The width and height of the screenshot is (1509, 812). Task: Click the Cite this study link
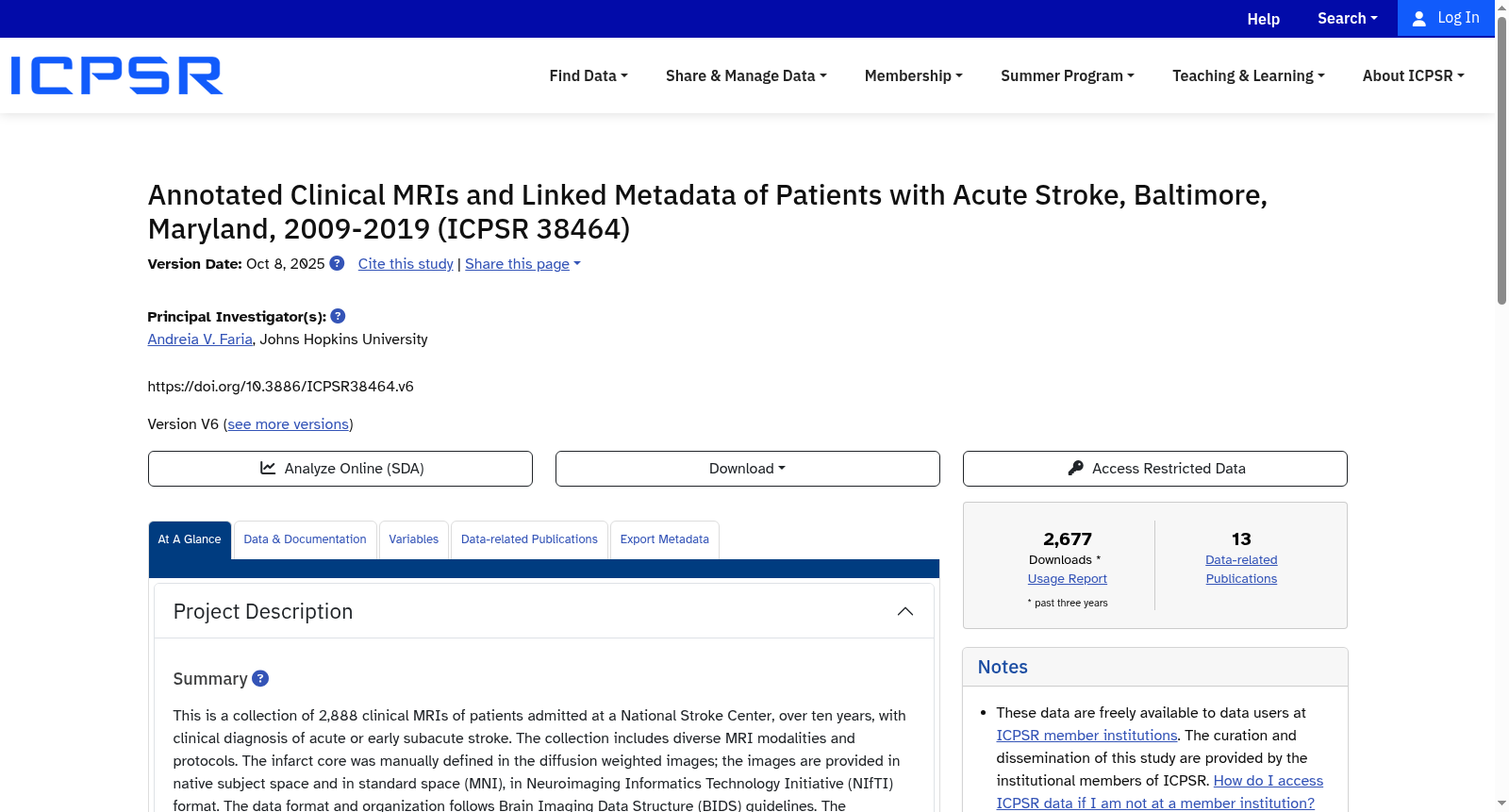[406, 264]
